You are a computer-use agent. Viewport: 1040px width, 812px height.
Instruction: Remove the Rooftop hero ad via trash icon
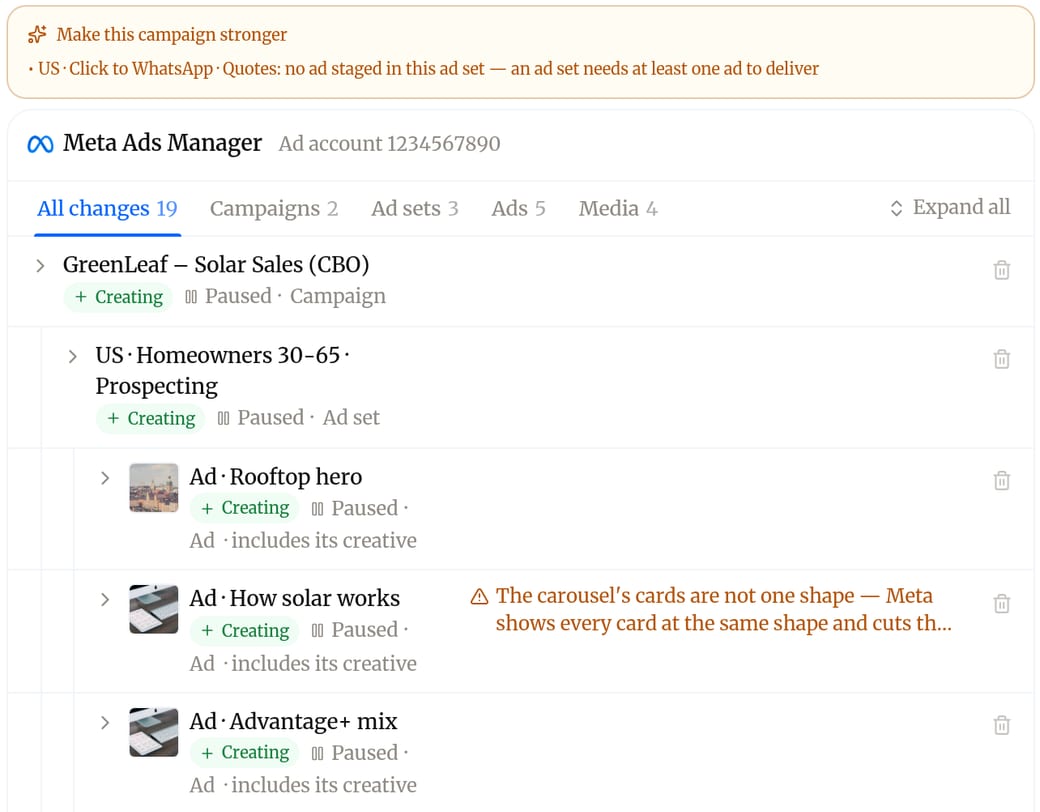pyautogui.click(x=1002, y=480)
